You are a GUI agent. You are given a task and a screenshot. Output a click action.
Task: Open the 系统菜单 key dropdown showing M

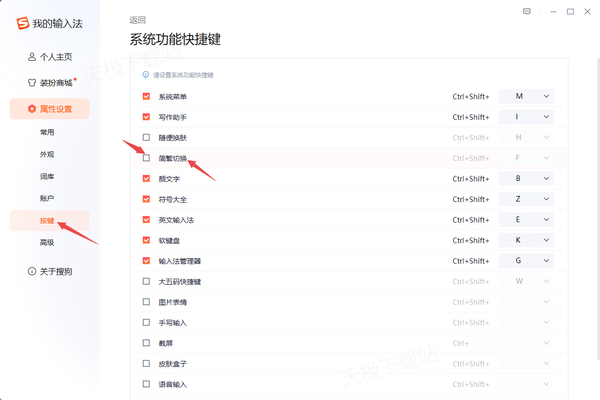tap(526, 96)
